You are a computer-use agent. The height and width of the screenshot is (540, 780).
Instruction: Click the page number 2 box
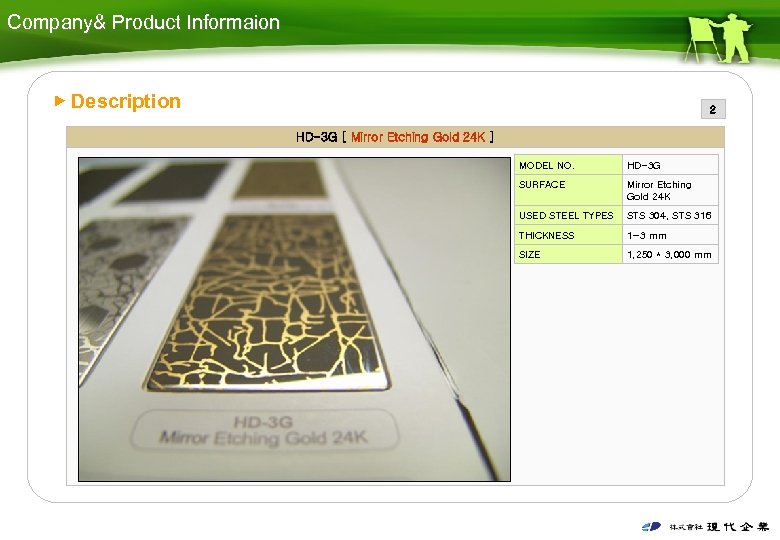coord(713,109)
